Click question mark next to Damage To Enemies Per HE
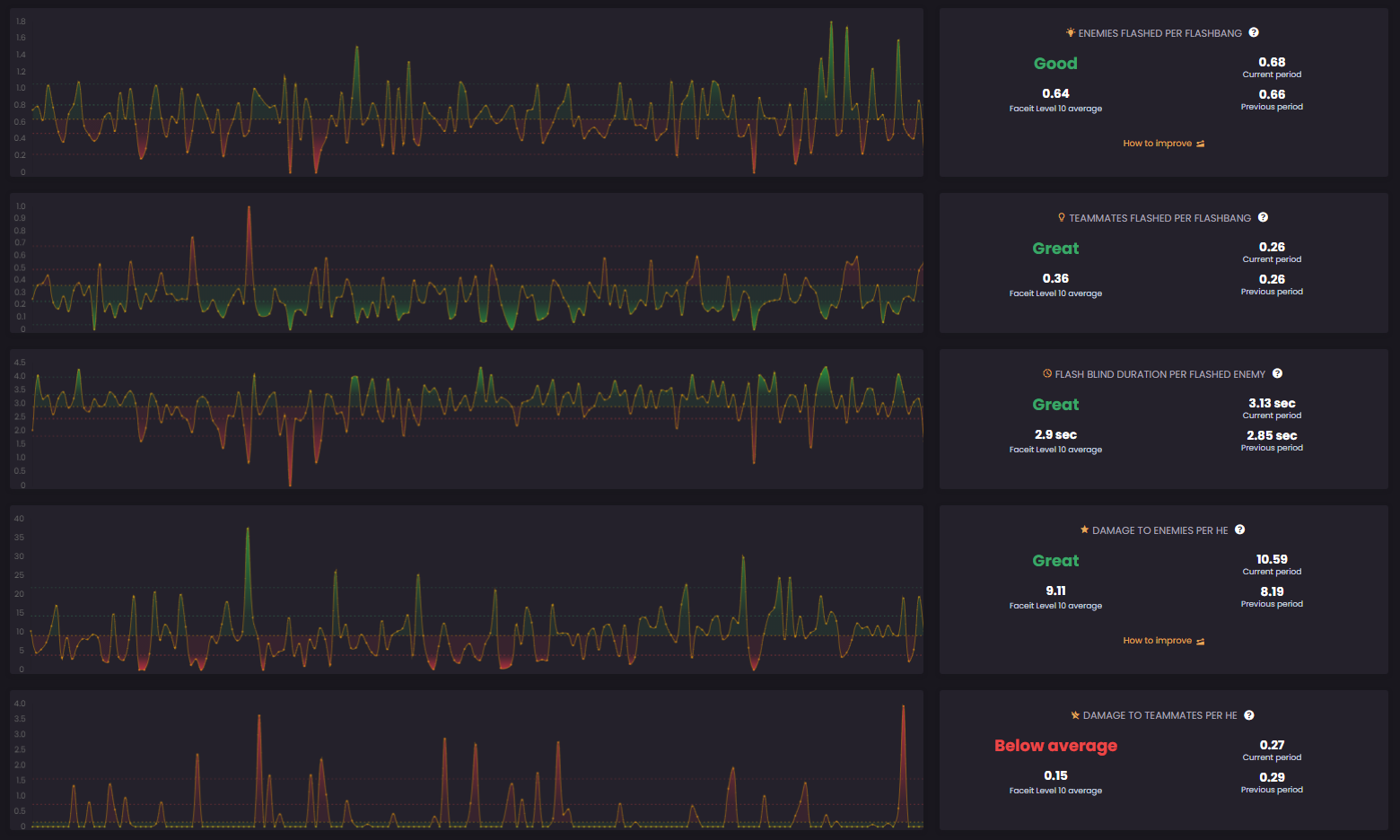 click(x=1239, y=529)
